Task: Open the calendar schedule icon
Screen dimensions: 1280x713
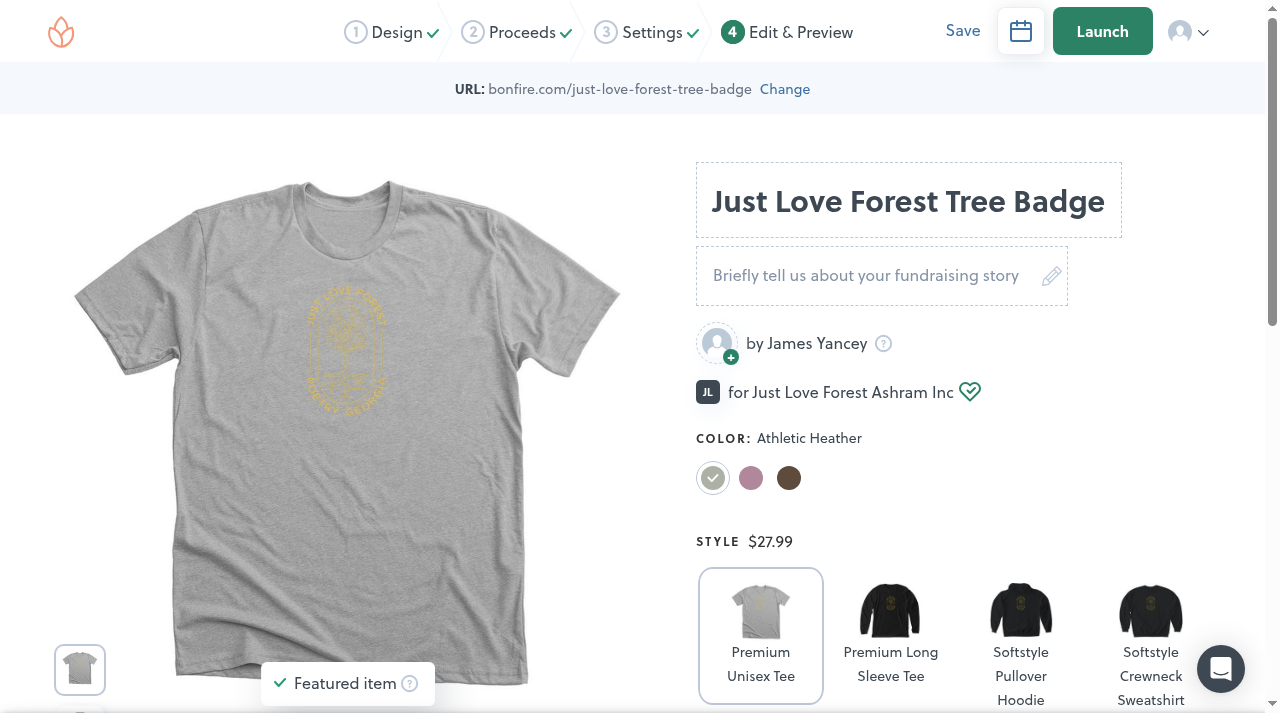Action: tap(1021, 32)
